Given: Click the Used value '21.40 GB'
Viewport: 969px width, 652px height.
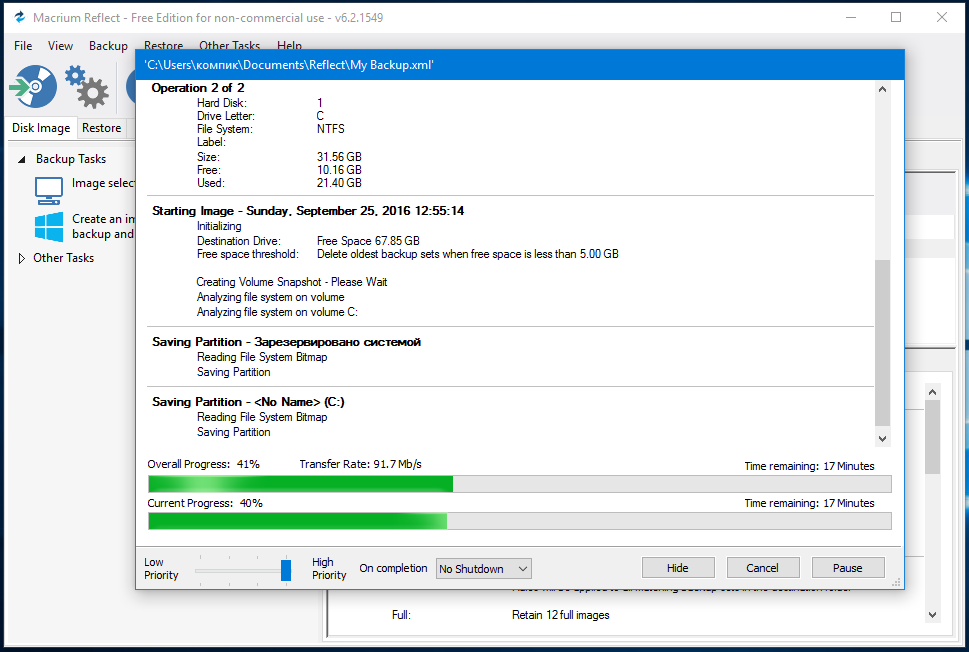Looking at the screenshot, I should point(339,183).
